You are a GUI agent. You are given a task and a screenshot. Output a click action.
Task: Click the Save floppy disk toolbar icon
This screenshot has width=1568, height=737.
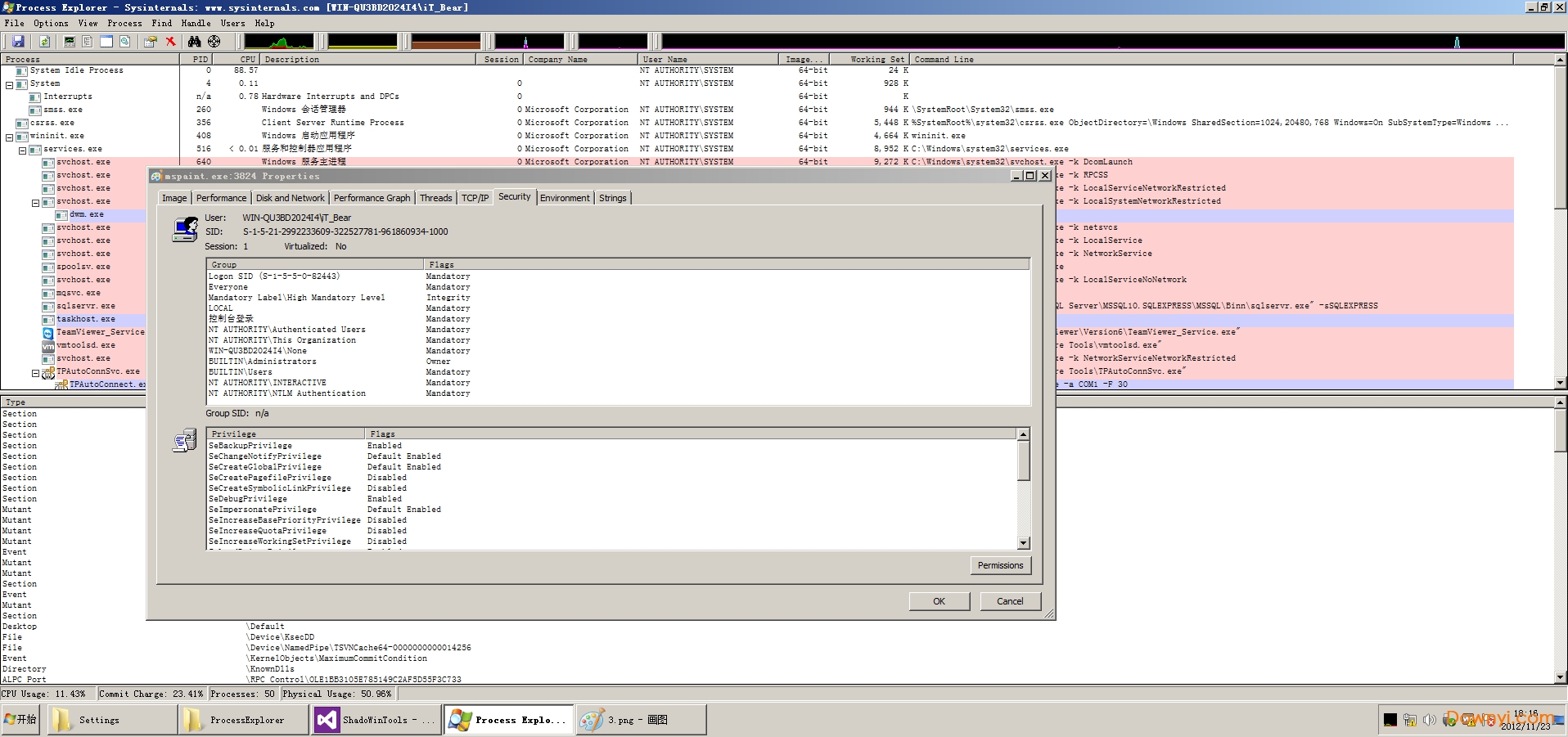(x=18, y=41)
